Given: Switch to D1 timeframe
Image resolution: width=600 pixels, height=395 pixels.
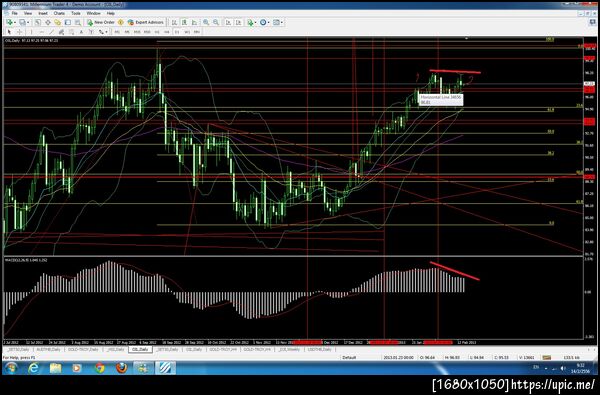Looking at the screenshot, I should [177, 32].
